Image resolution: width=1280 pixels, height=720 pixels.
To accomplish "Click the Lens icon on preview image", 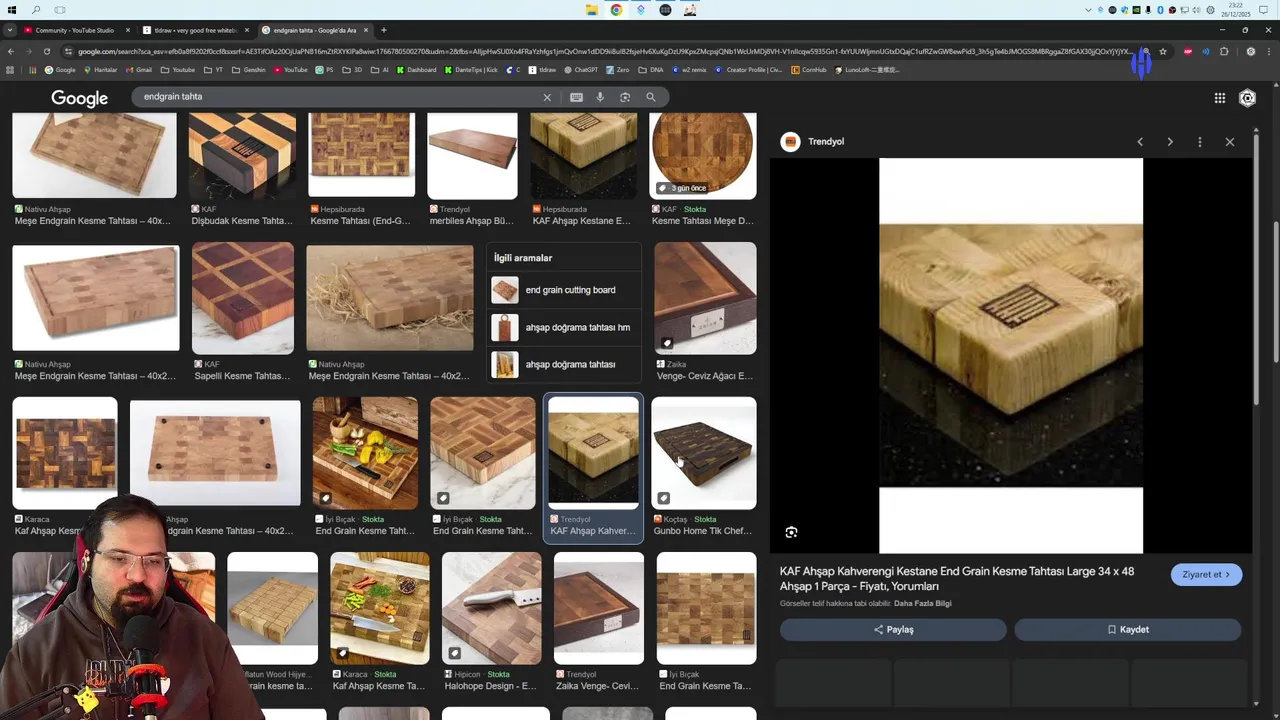I will pos(791,532).
